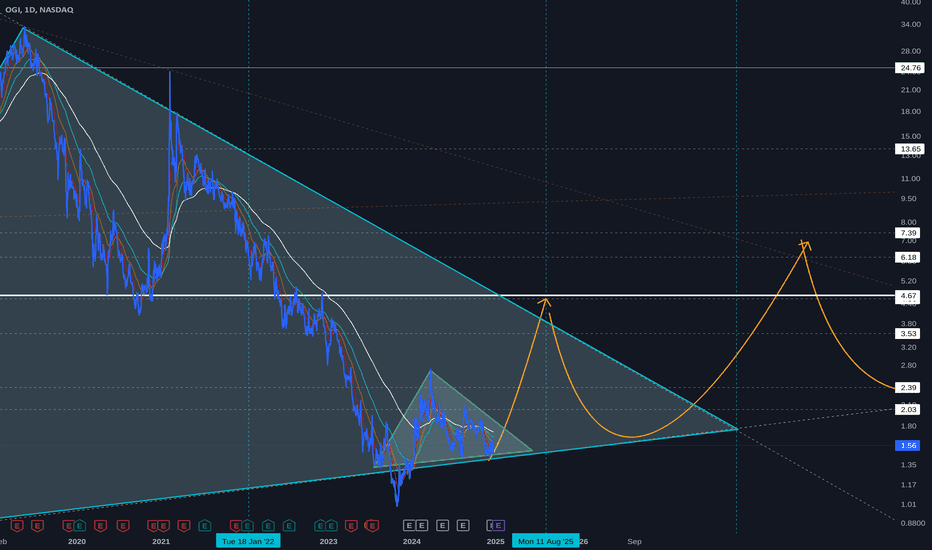Click the OGI, 1D, NASDAQ symbol title
This screenshot has width=932, height=550.
point(39,10)
